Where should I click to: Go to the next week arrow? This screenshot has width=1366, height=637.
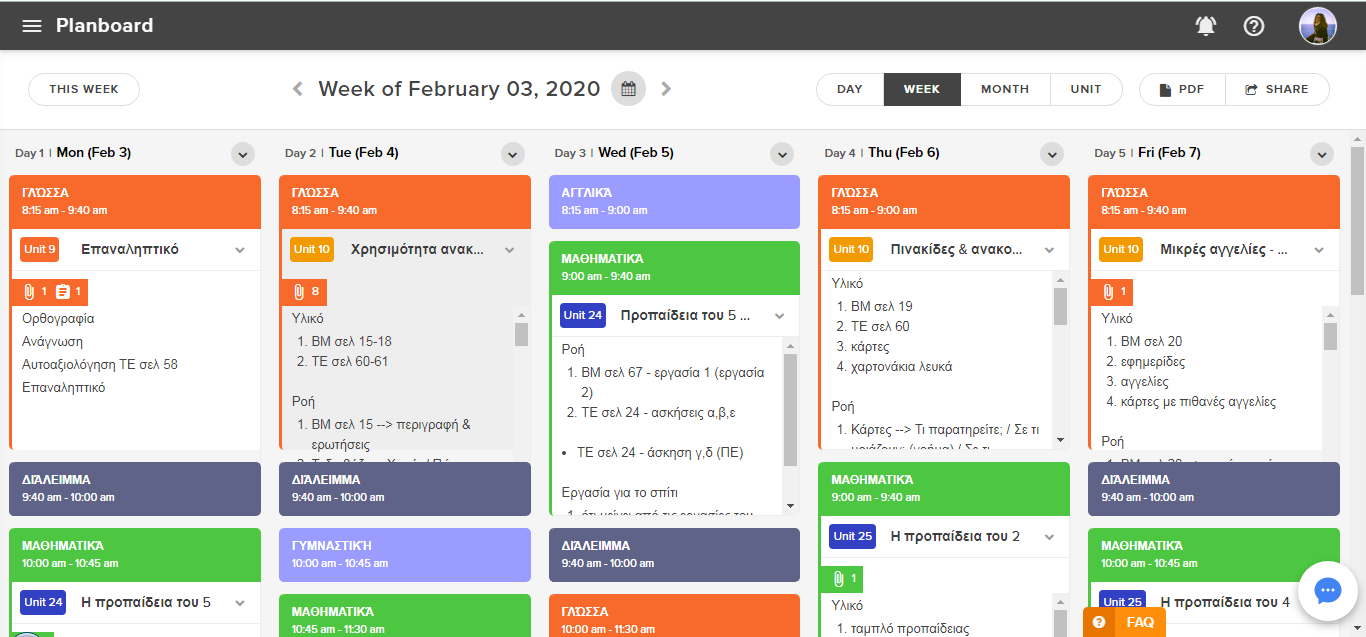(666, 89)
